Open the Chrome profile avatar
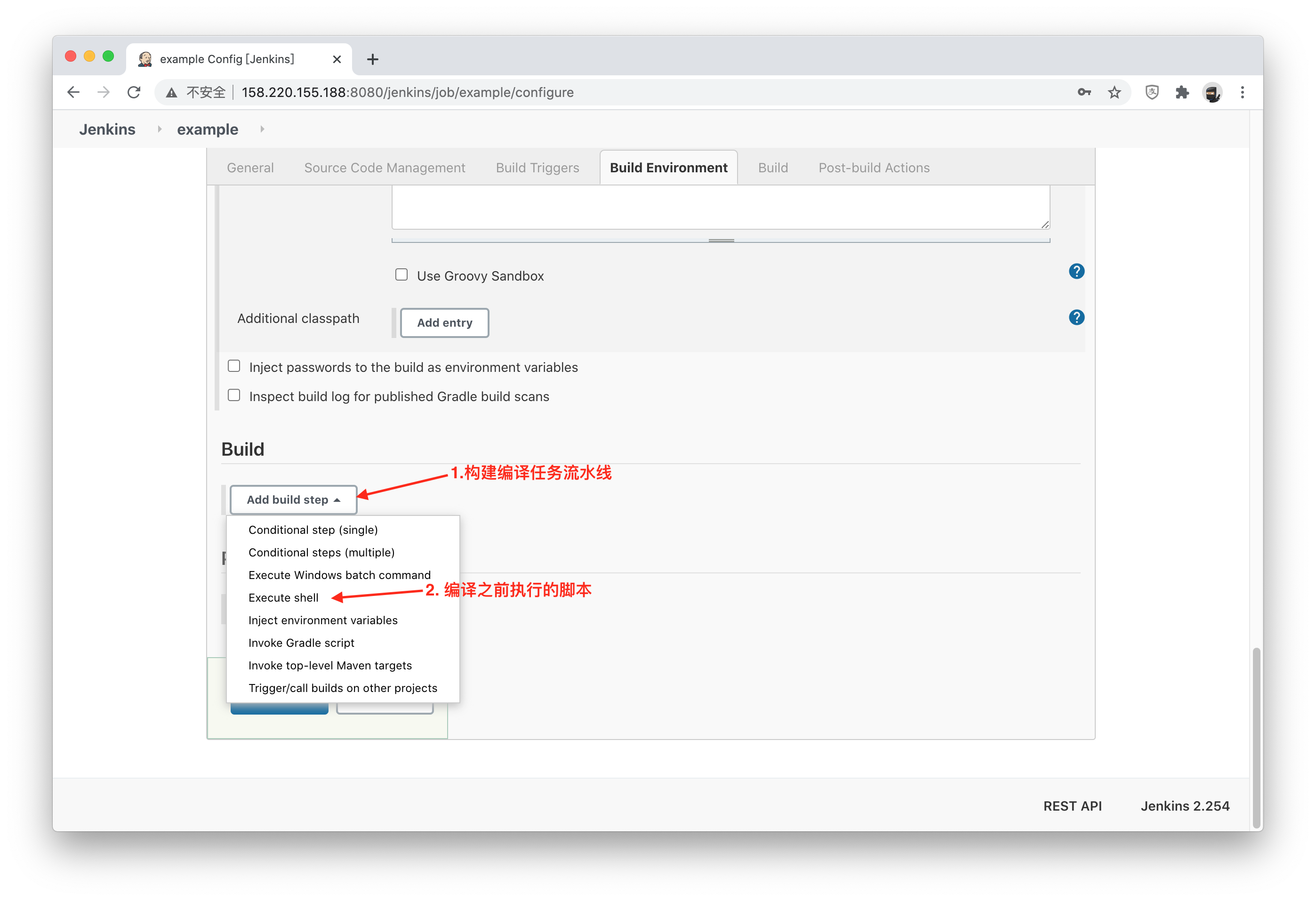The height and width of the screenshot is (901, 1316). point(1212,92)
